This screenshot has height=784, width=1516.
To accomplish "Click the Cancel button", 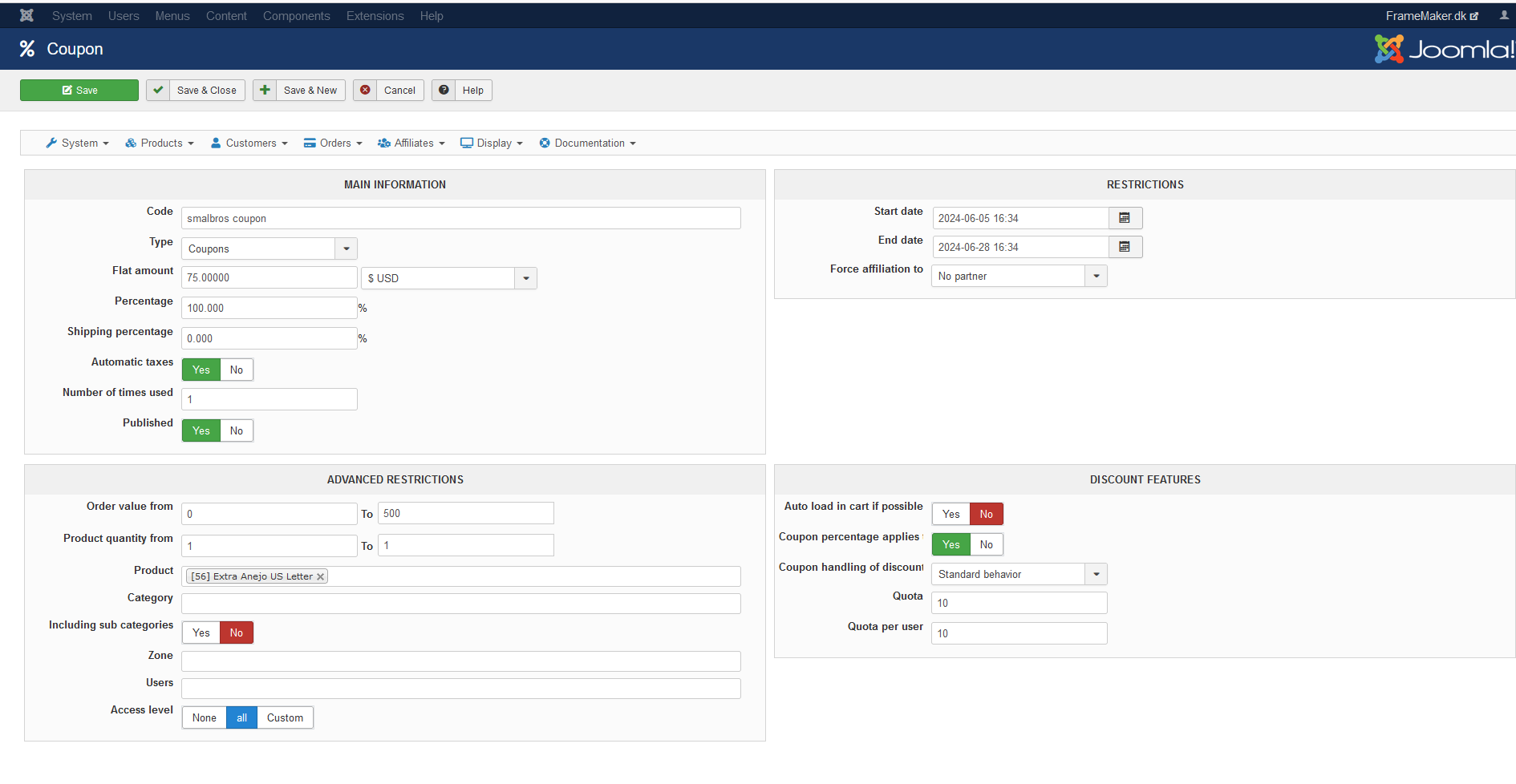I will [388, 90].
